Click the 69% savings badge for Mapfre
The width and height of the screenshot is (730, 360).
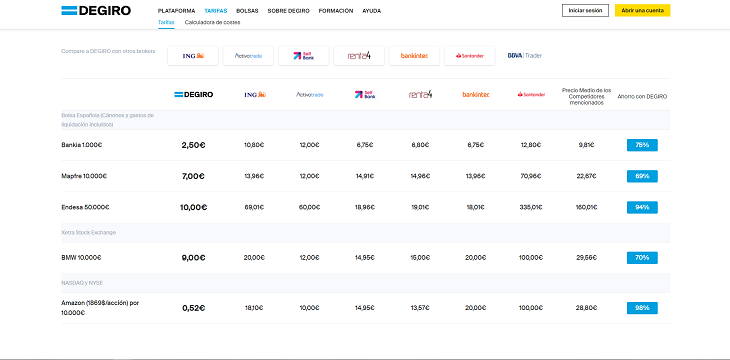click(x=642, y=176)
